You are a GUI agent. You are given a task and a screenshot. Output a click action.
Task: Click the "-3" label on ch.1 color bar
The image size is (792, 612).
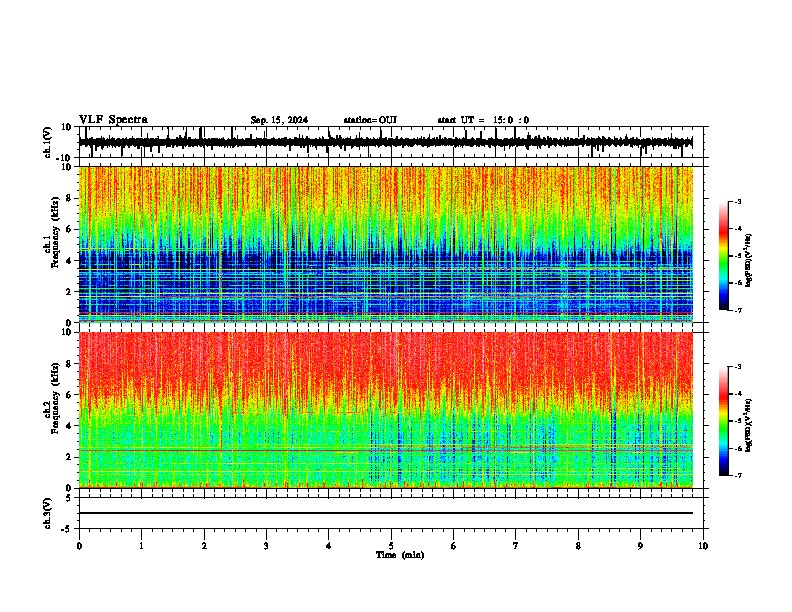point(737,201)
